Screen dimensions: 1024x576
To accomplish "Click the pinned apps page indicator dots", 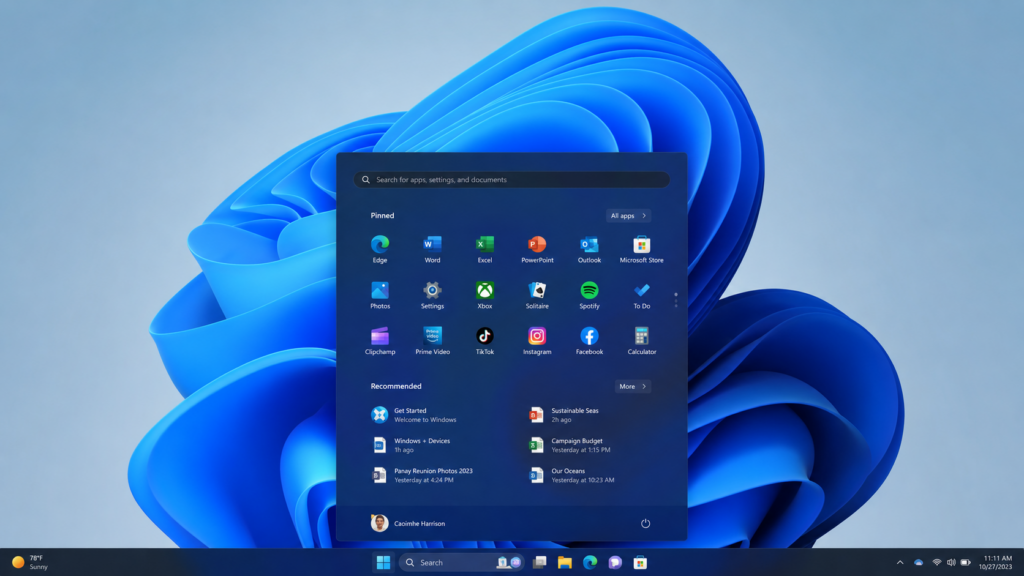I will pos(676,300).
